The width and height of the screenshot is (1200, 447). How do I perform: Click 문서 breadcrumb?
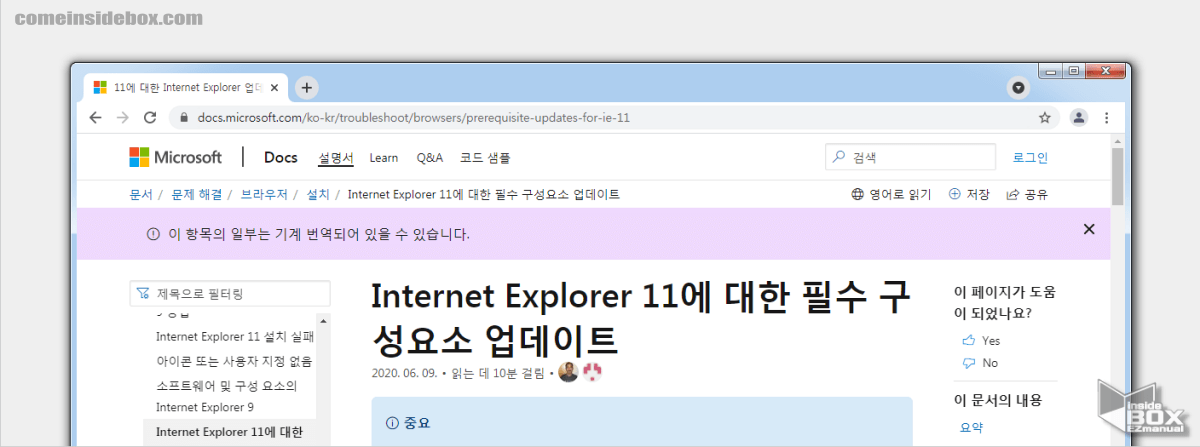(x=141, y=194)
